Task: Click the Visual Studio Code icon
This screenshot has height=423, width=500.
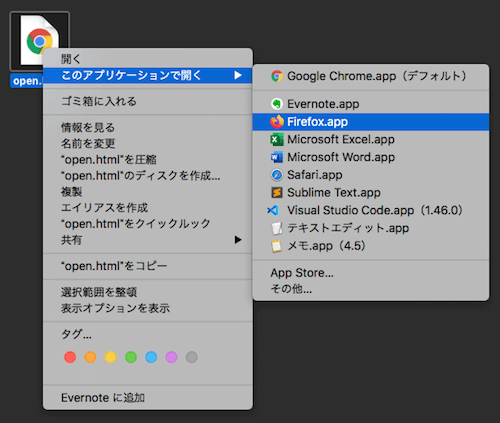Action: 273,210
